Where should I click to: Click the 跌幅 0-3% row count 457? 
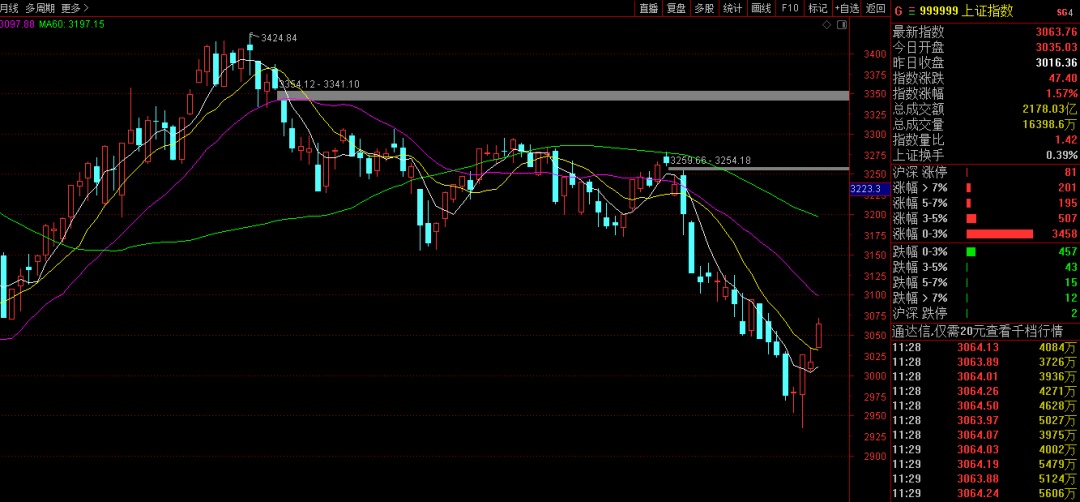(1067, 251)
